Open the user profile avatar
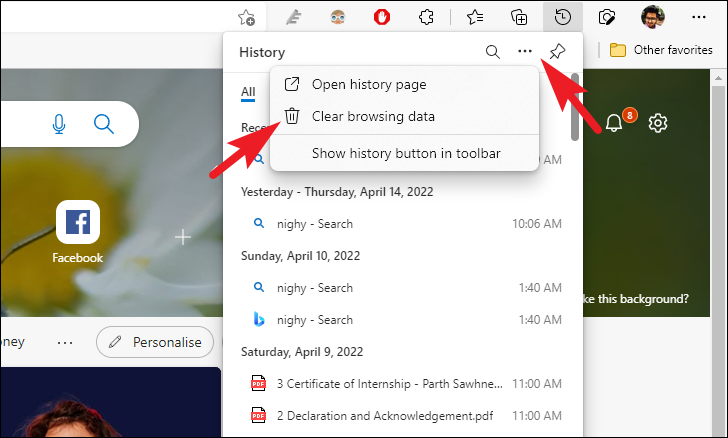This screenshot has height=438, width=728. click(x=652, y=17)
